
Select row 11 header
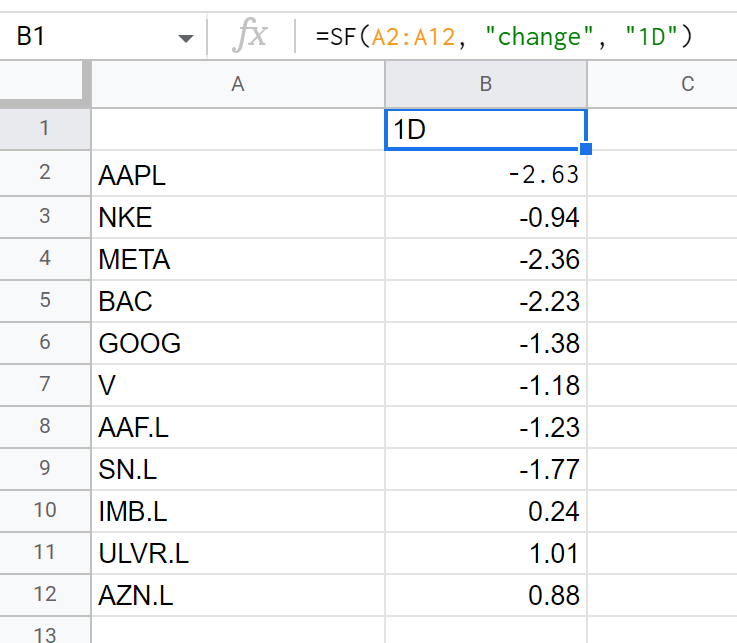pos(45,552)
